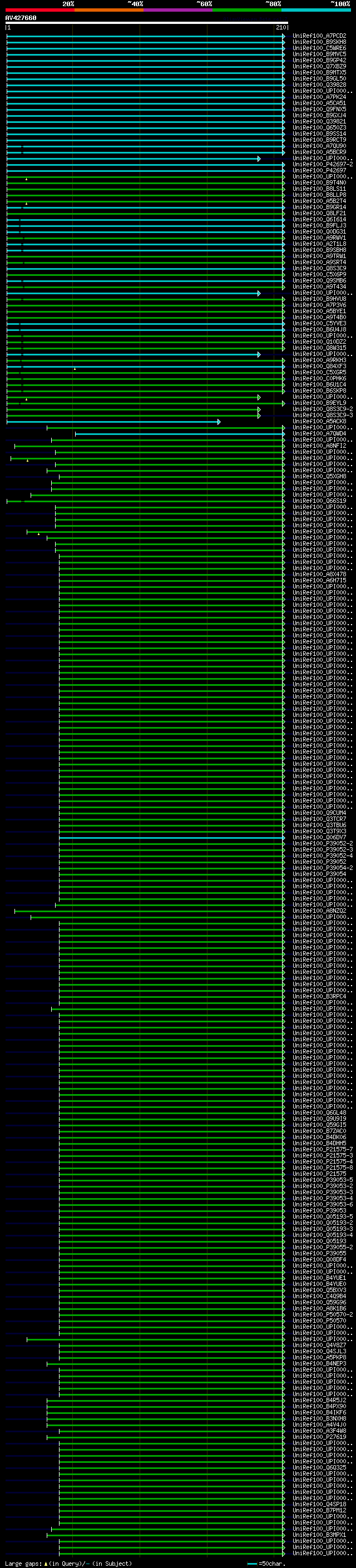Click hit label UniRef100_B9GL50
356x1568 pixels.
319,78
